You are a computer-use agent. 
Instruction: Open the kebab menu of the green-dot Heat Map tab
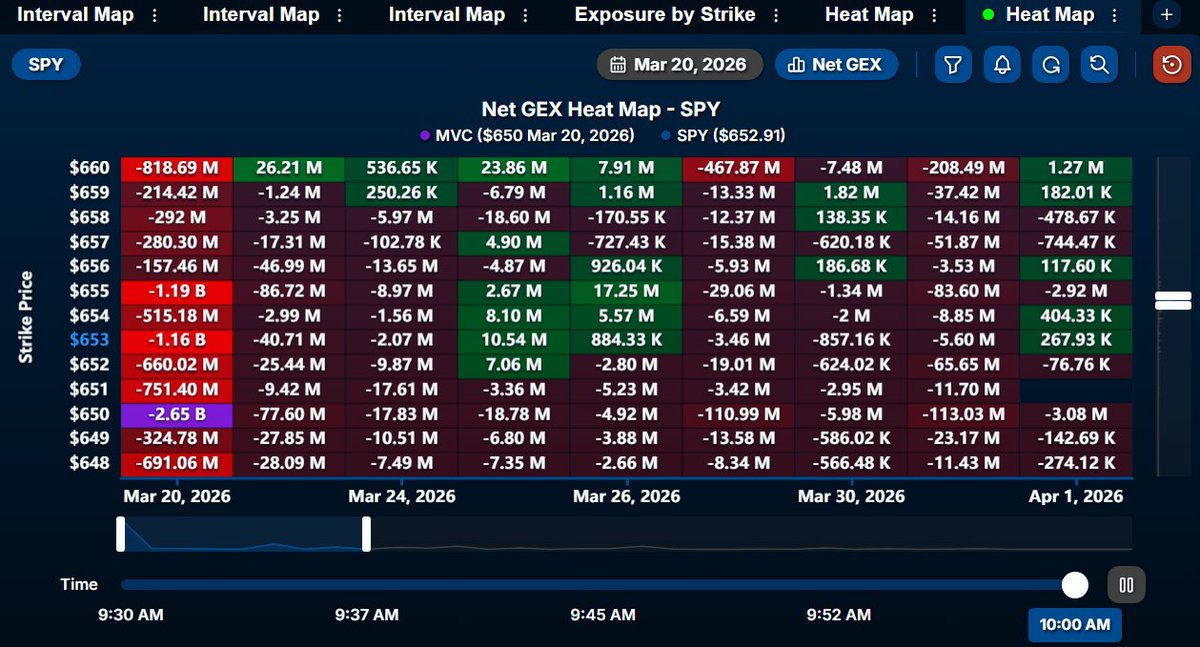1115,15
